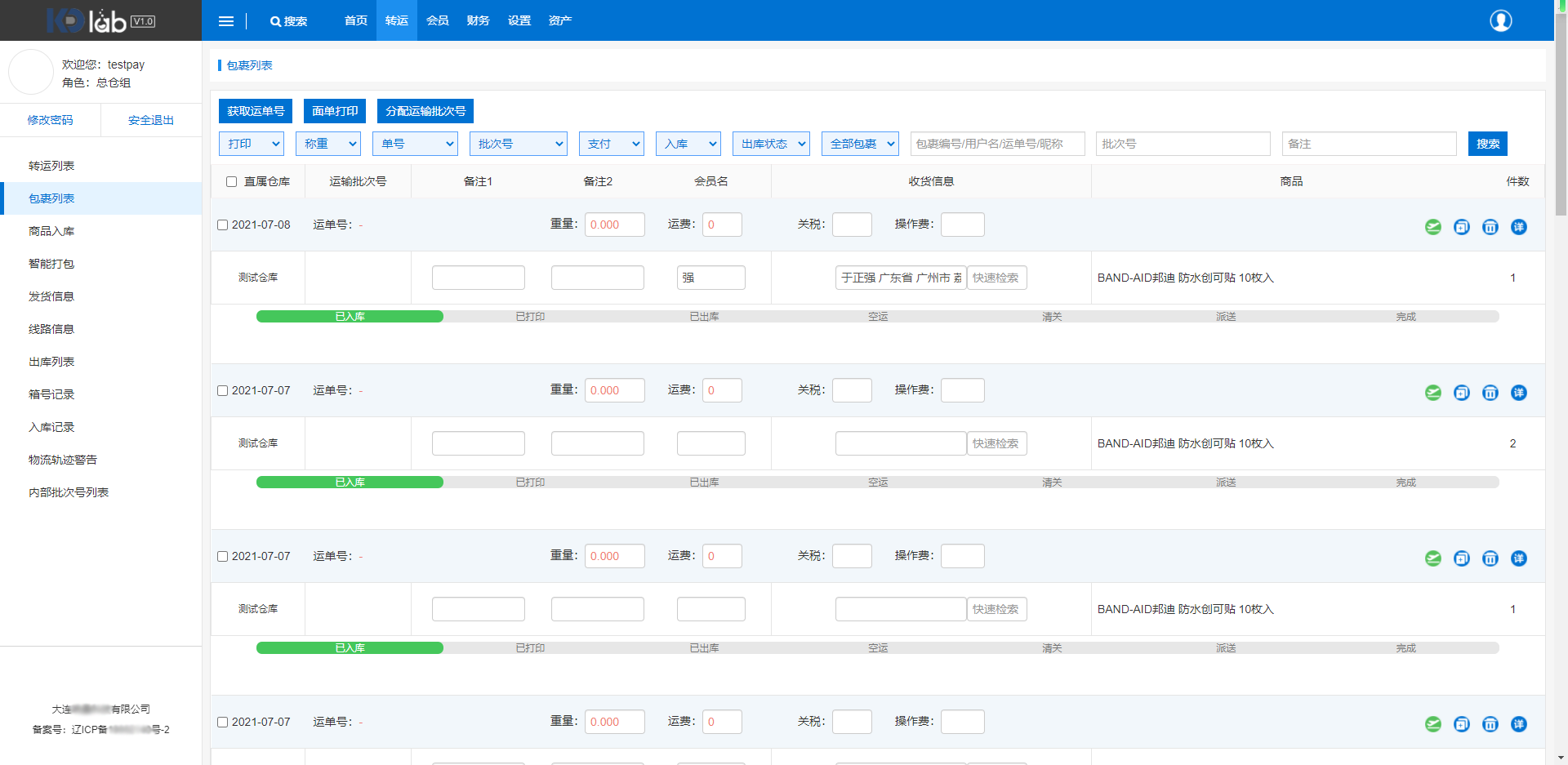Click airplane icon on 2021-07-07 package with 2 pieces
This screenshot has height=765, width=1568.
point(1433,393)
